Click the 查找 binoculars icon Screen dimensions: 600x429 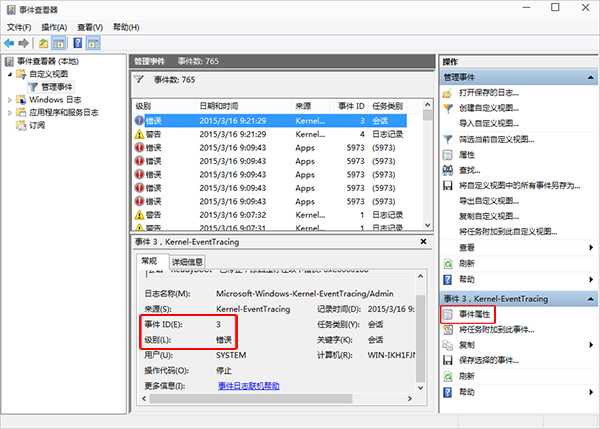click(447, 170)
